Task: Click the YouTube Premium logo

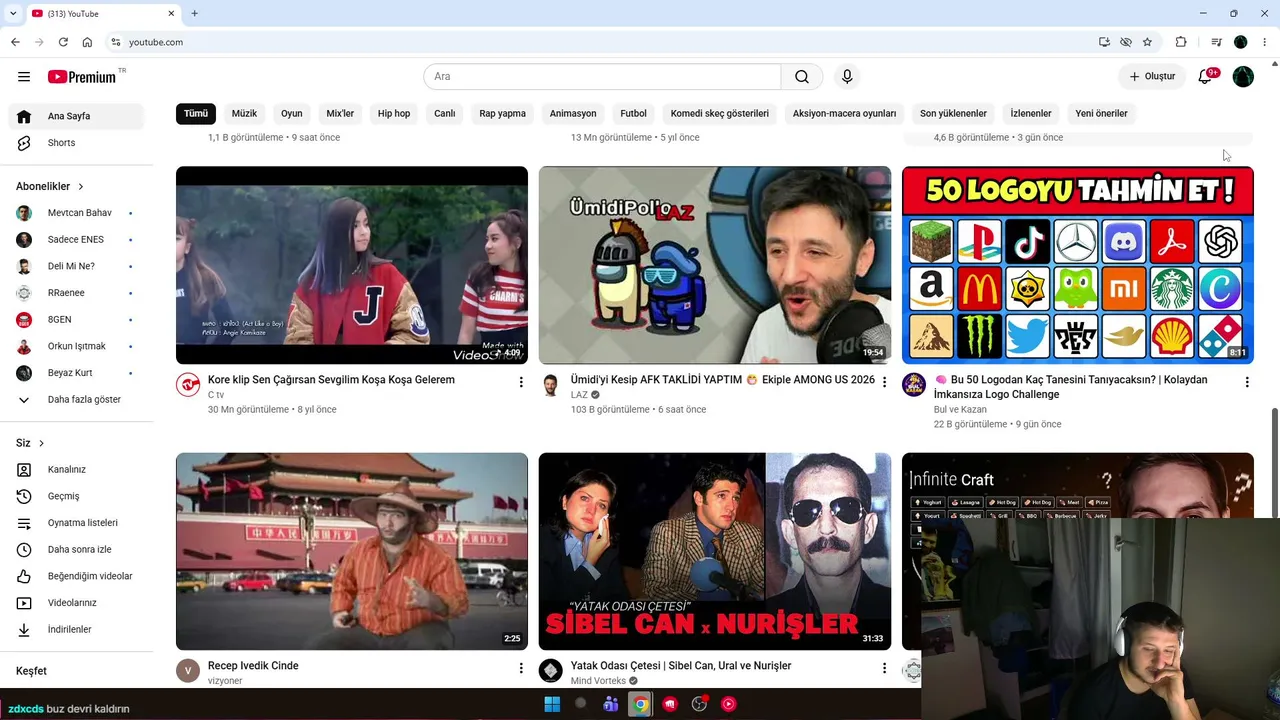Action: point(84,77)
